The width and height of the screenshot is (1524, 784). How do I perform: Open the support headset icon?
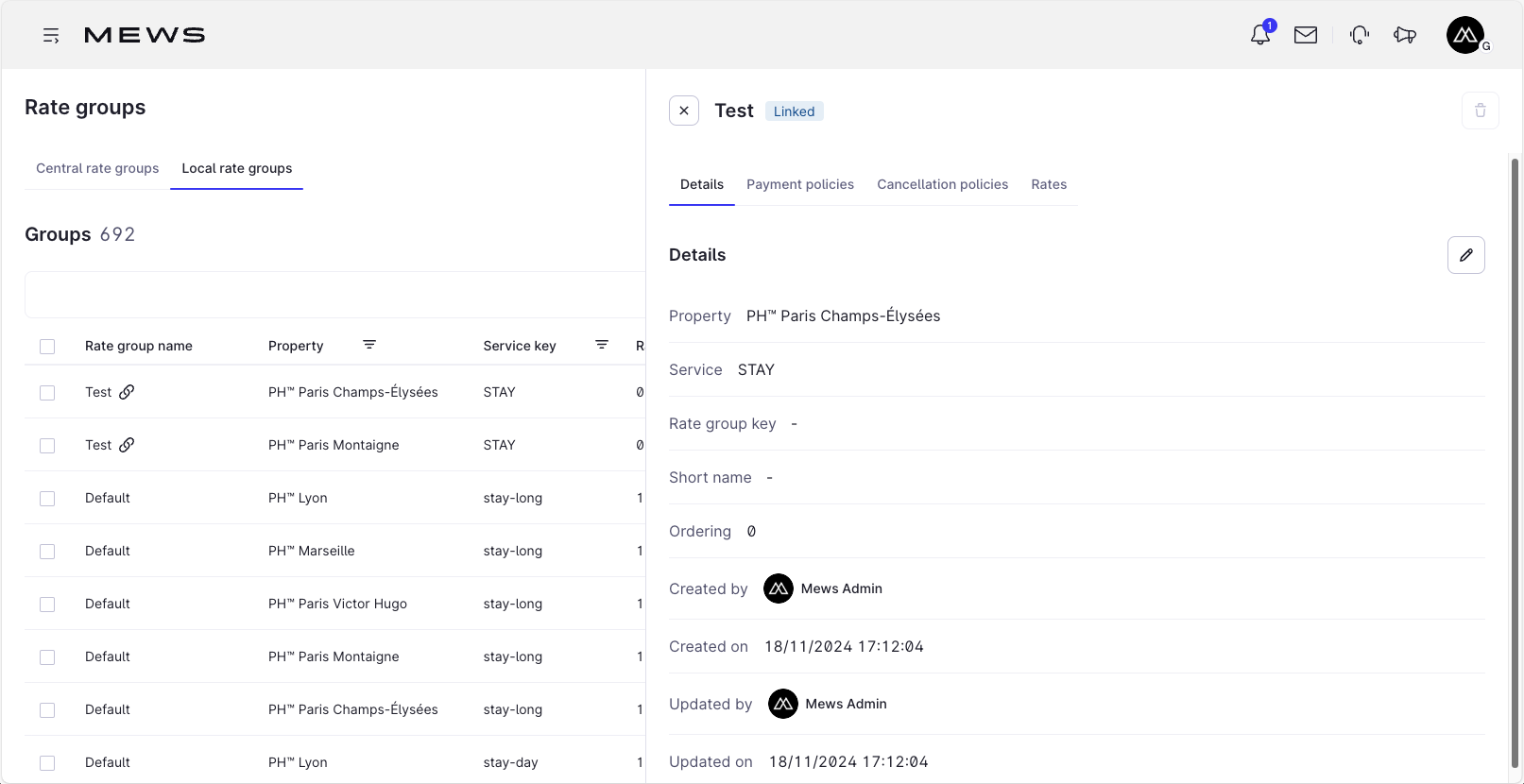point(1360,35)
